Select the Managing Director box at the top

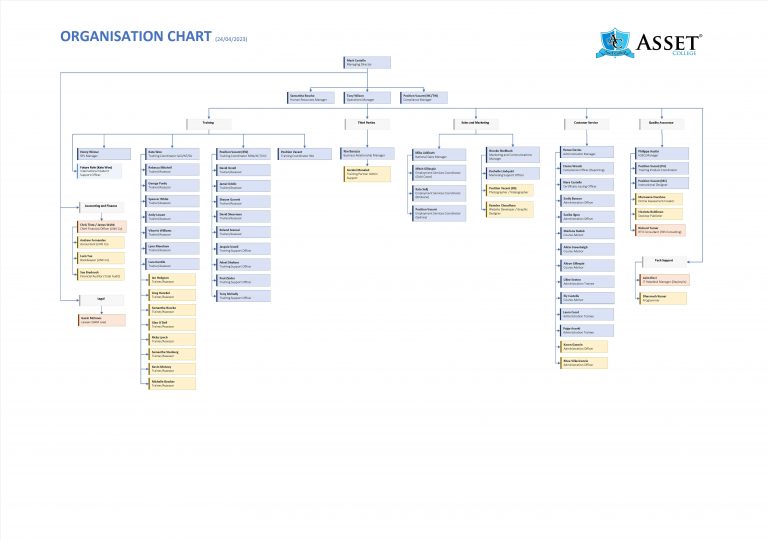[368, 62]
